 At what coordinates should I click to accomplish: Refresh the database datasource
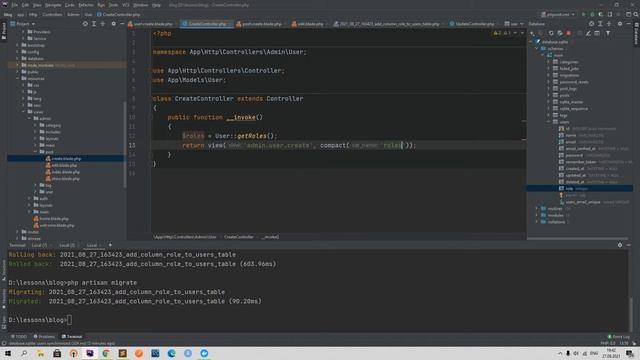[551, 33]
